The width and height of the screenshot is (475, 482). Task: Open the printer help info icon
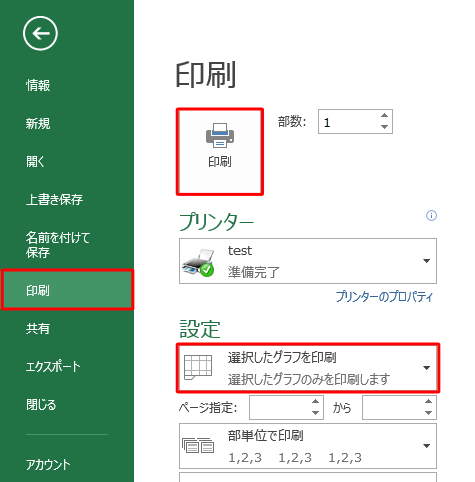tap(431, 216)
